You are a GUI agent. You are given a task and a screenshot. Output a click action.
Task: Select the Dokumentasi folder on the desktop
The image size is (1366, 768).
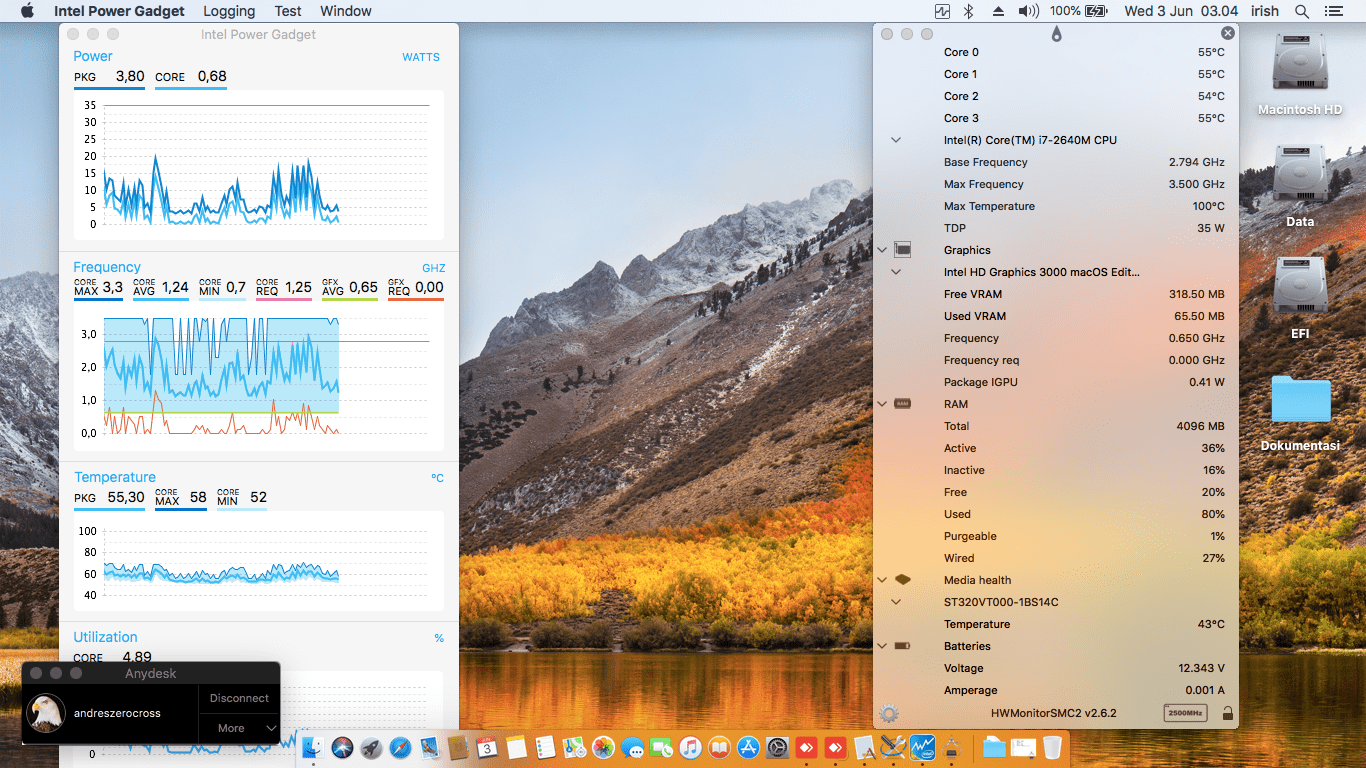point(1300,413)
